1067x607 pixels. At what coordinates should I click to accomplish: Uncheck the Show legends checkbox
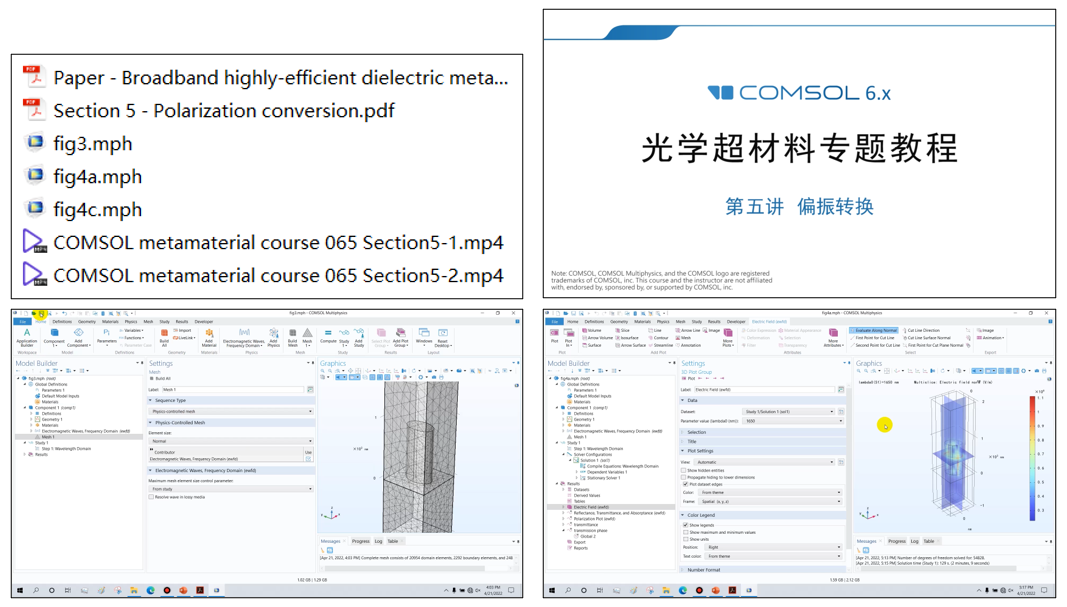[686, 524]
